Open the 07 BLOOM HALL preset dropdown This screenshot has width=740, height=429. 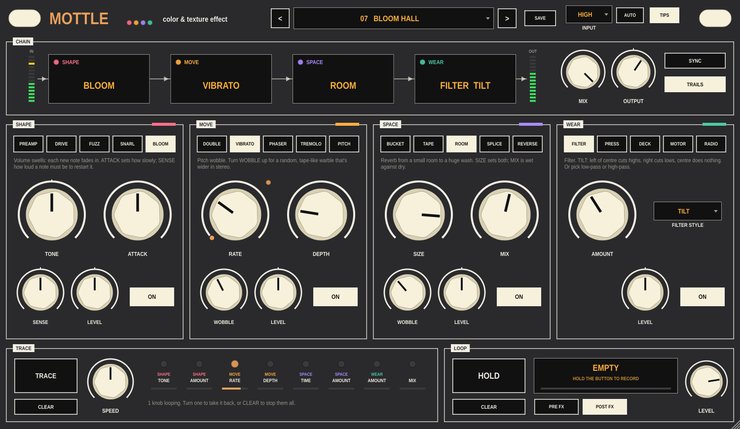click(x=393, y=18)
